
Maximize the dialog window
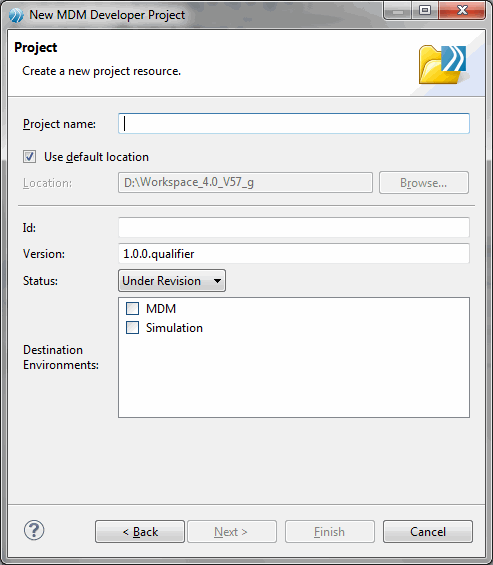pyautogui.click(x=425, y=10)
